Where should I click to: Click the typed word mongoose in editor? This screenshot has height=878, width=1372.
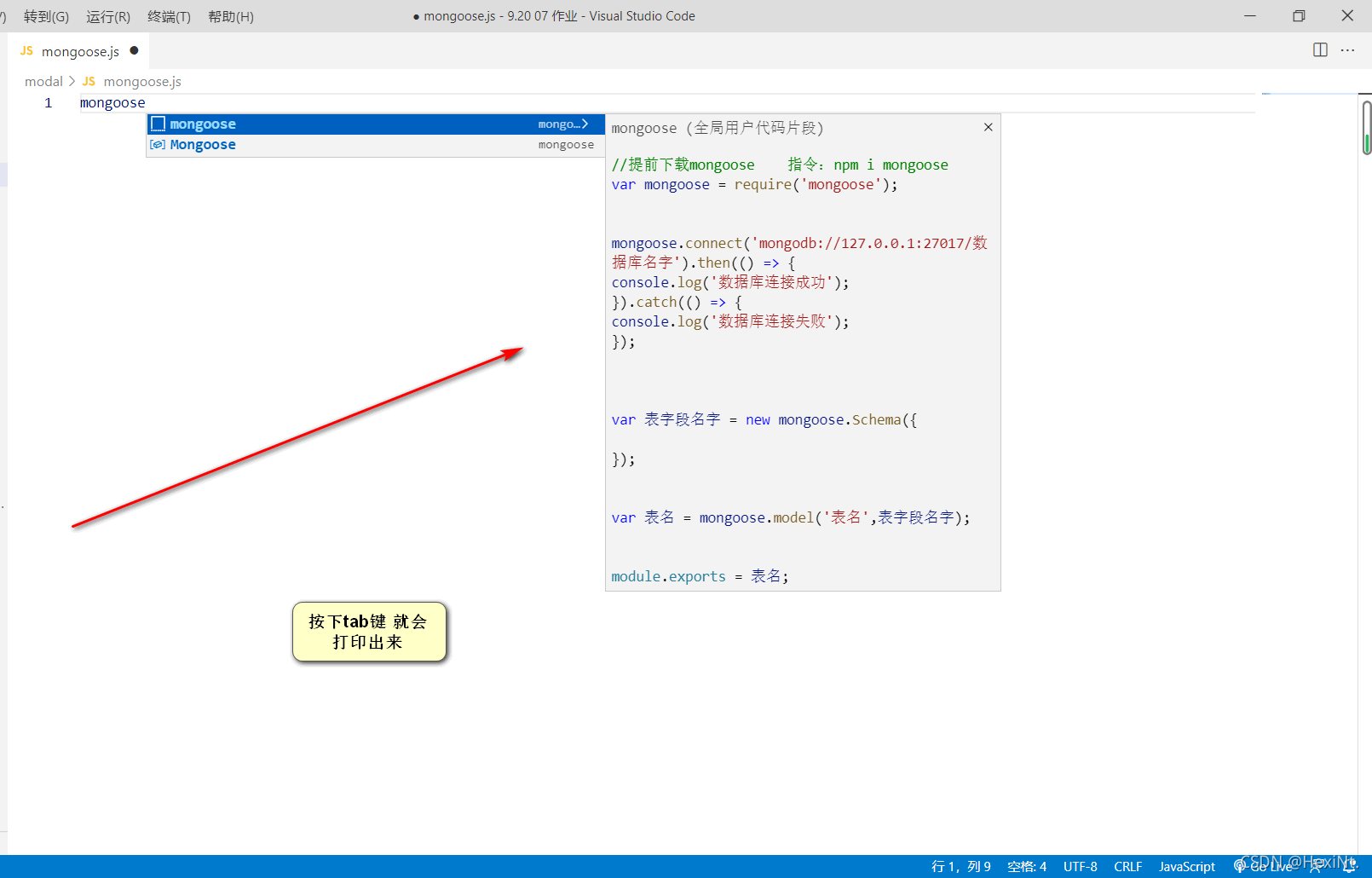click(112, 103)
